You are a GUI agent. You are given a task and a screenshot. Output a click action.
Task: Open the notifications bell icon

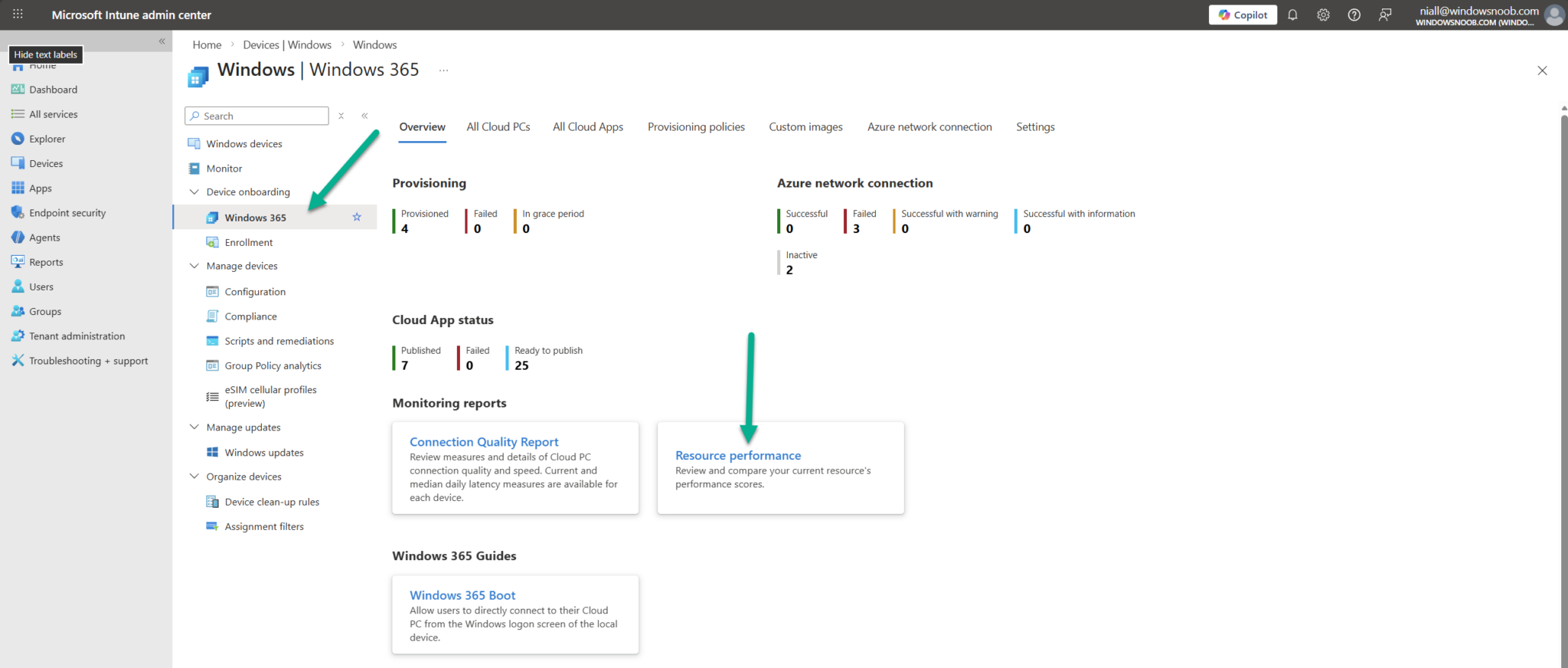click(x=1292, y=15)
